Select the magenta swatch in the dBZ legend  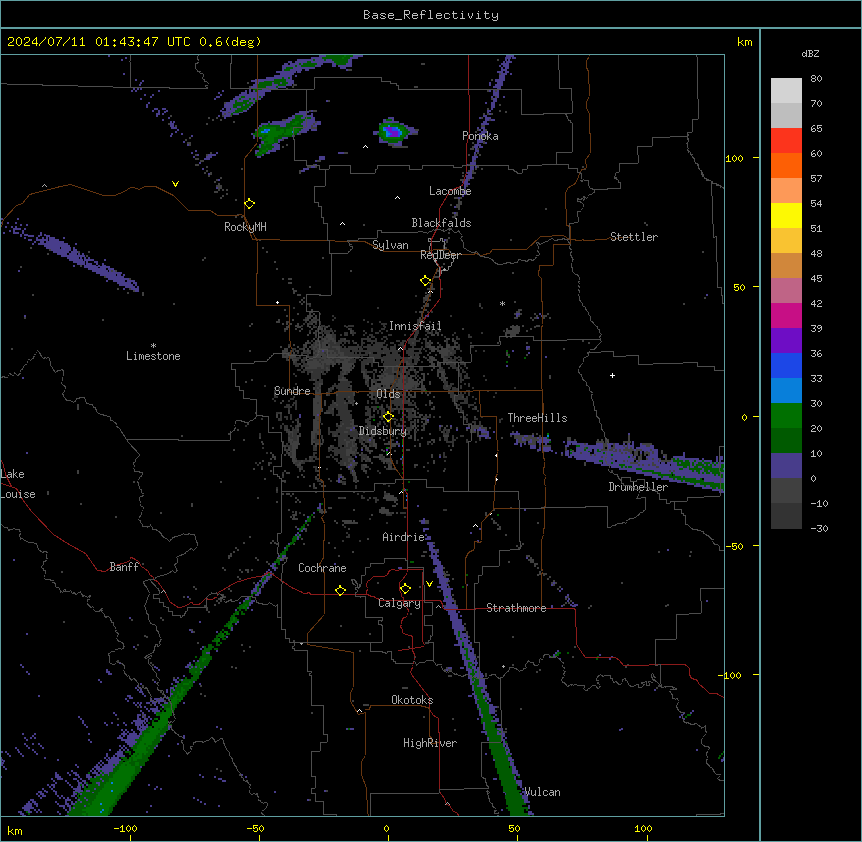click(x=786, y=315)
